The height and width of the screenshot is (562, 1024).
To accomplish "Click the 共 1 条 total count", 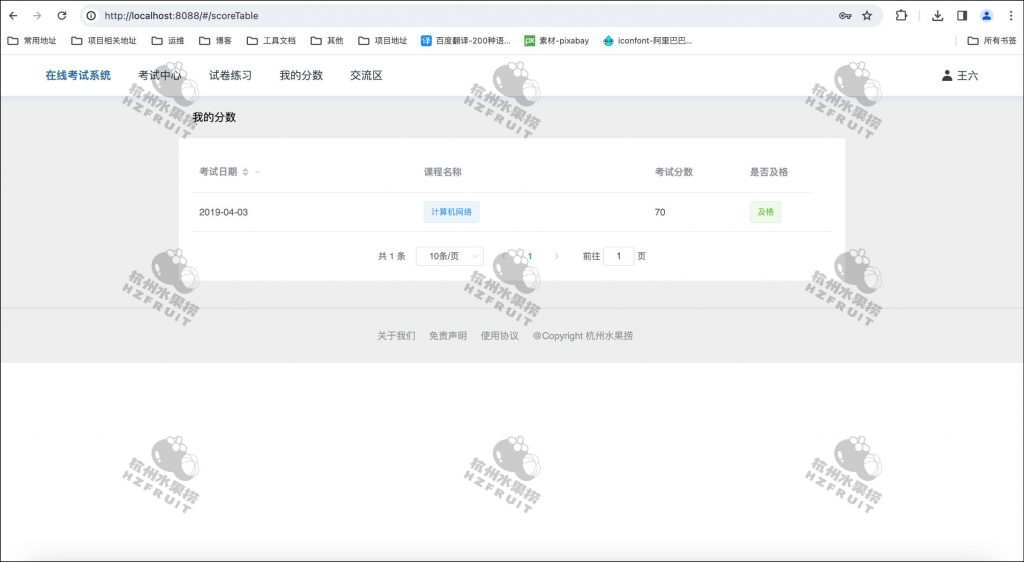I will (392, 257).
